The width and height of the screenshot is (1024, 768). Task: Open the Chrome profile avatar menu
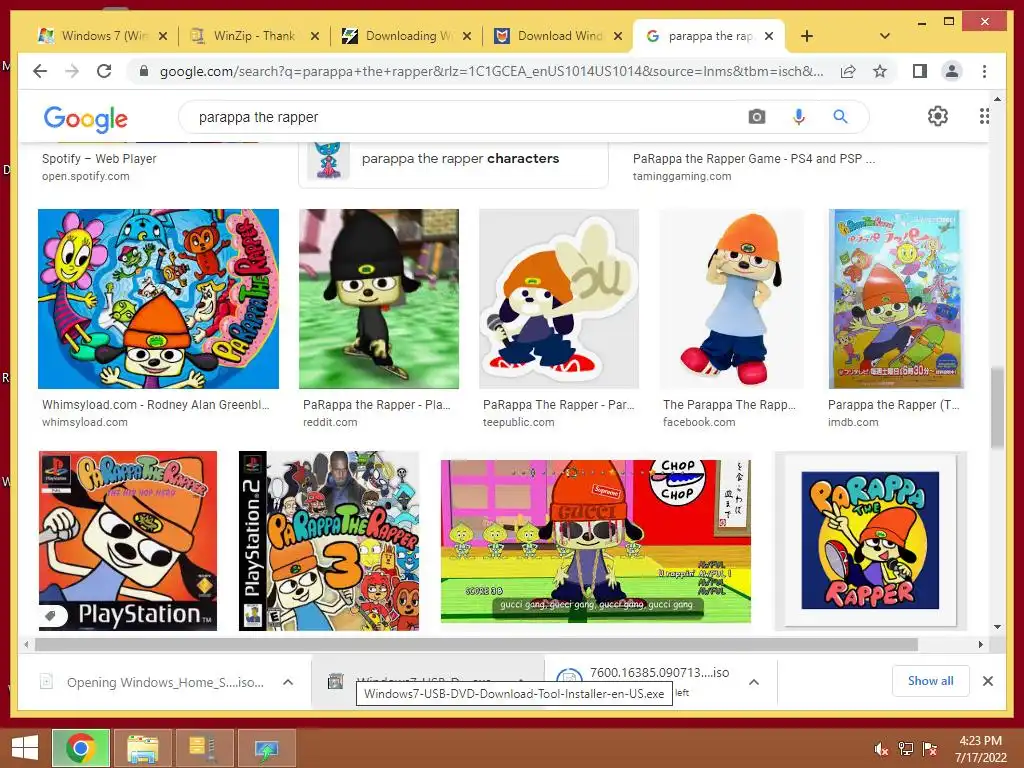click(x=952, y=71)
